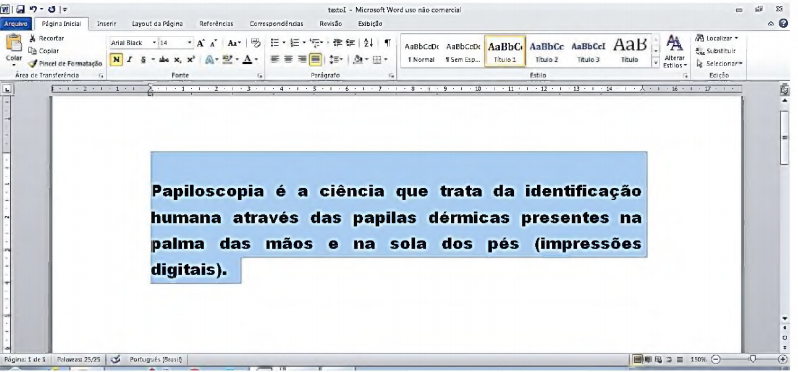Open Fonte dialog launcher
Viewport: 798px width, 372px height.
[x=260, y=75]
